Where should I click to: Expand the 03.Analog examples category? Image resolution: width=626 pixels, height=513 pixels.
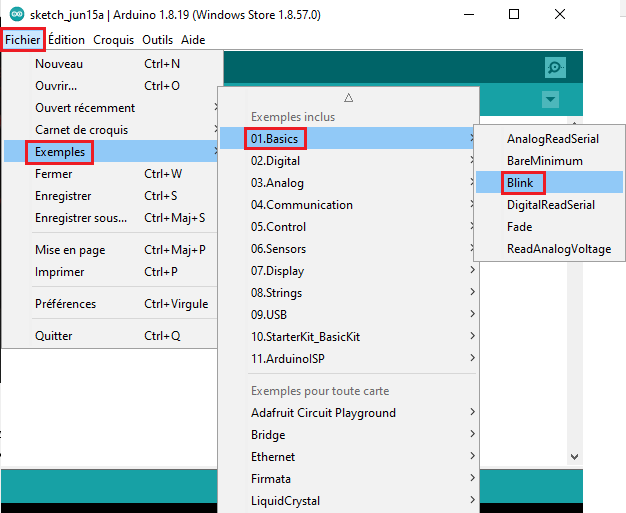348,183
